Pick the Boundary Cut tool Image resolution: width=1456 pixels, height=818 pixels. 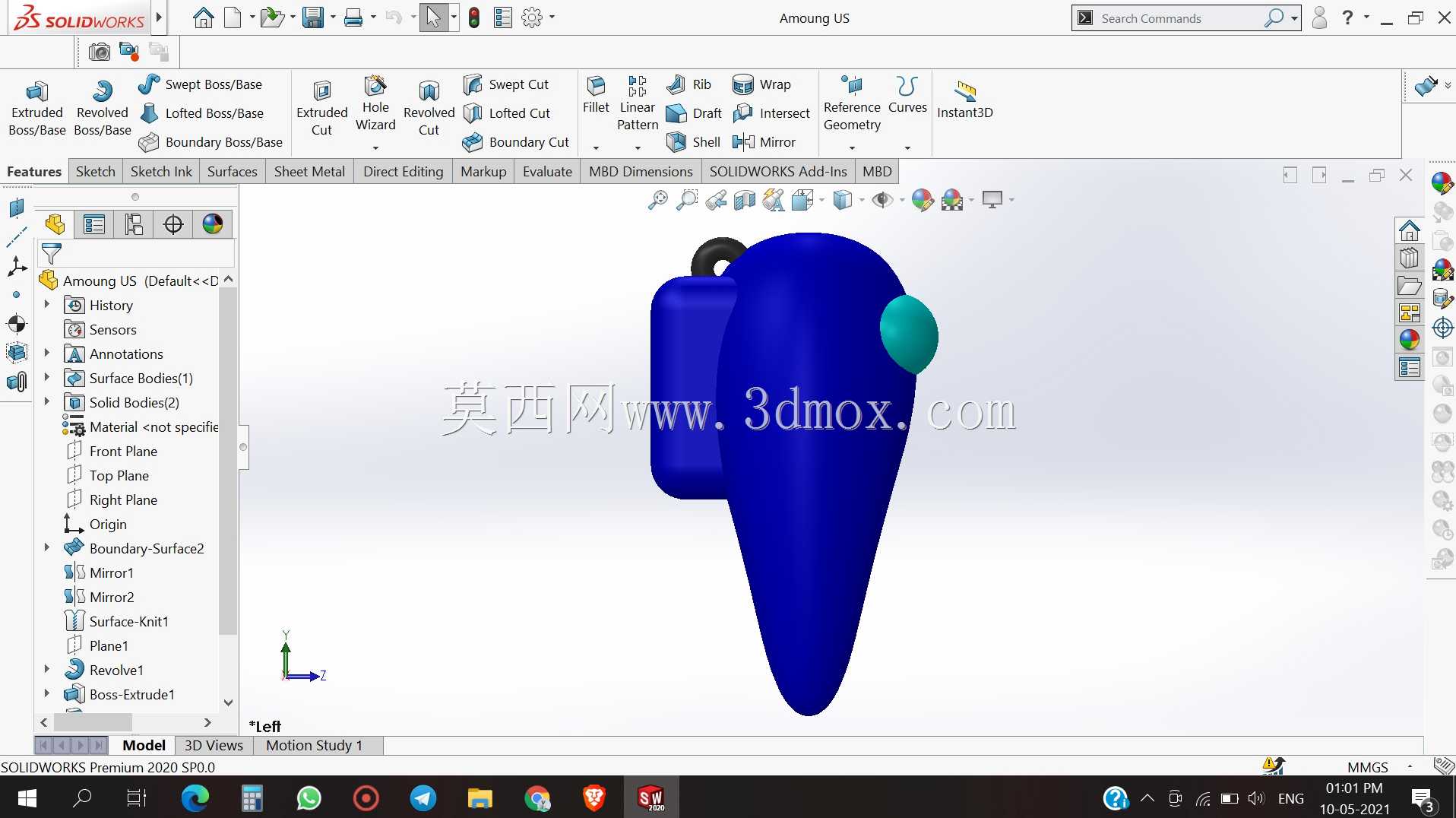coord(516,142)
